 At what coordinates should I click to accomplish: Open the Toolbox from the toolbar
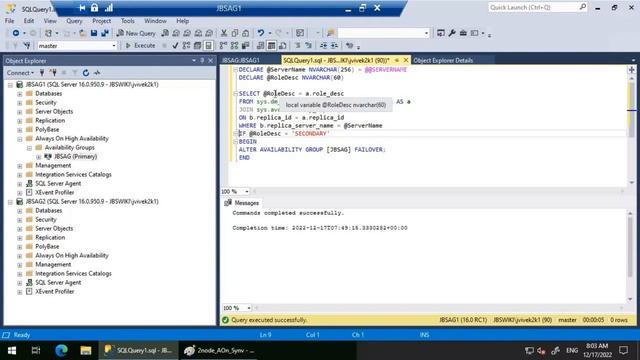tap(463, 33)
